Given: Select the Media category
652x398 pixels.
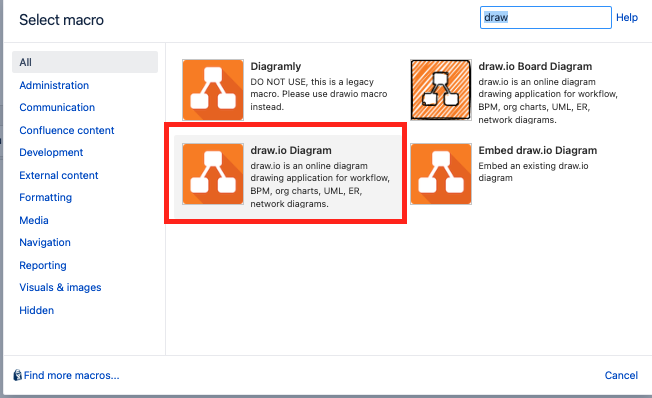Looking at the screenshot, I should pos(34,220).
